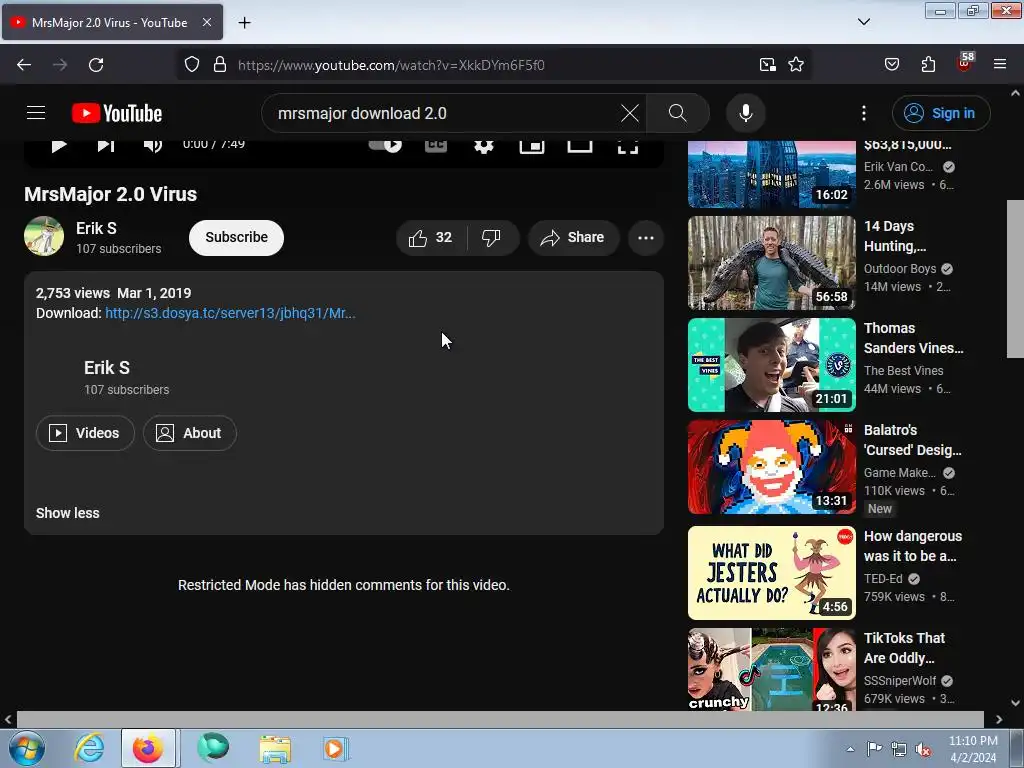Open What Did Jesters Do thumbnail
1024x768 pixels.
click(x=772, y=573)
